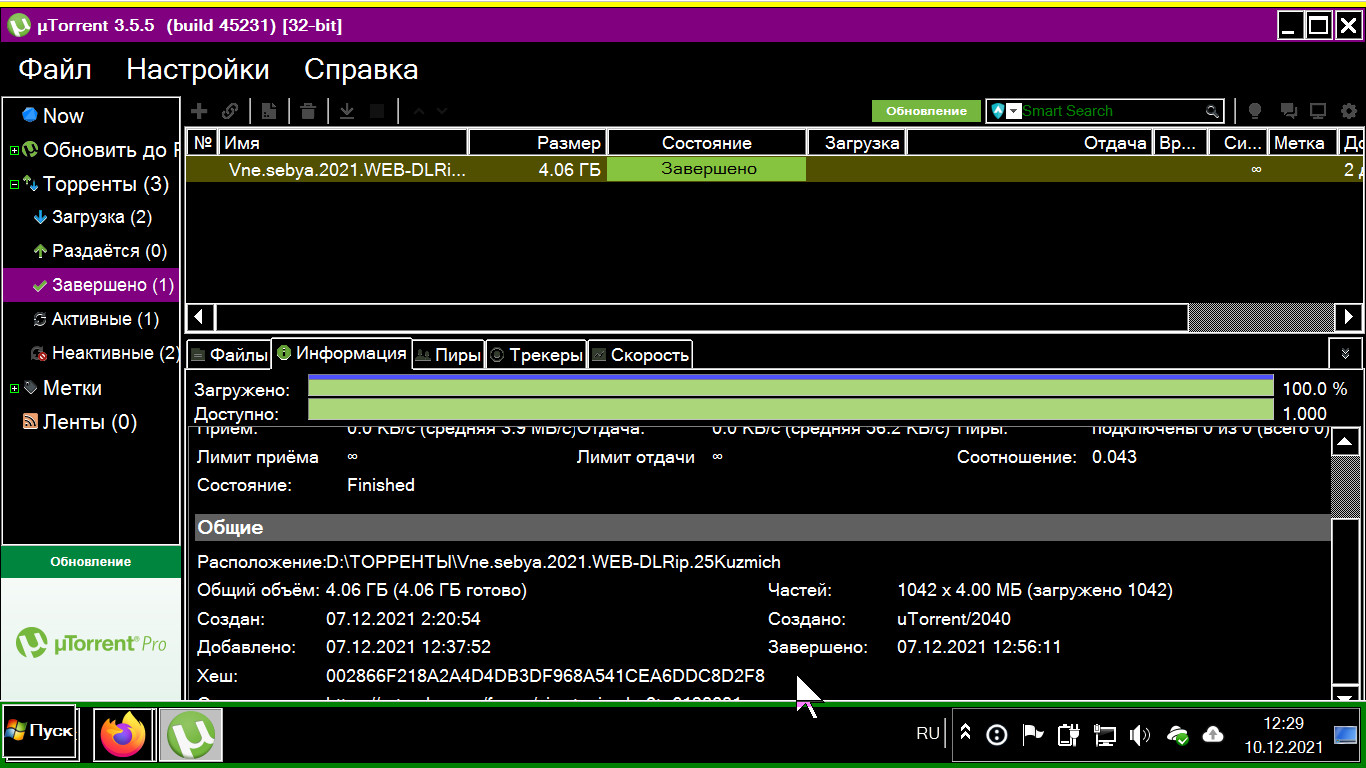Click the chat bubbles icon in toolbar
Image resolution: width=1366 pixels, height=768 pixels.
pyautogui.click(x=1289, y=111)
